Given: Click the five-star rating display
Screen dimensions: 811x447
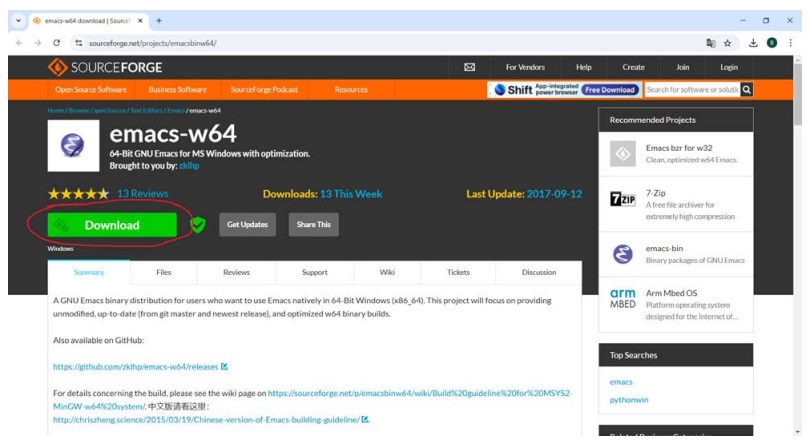Looking at the screenshot, I should coord(78,193).
